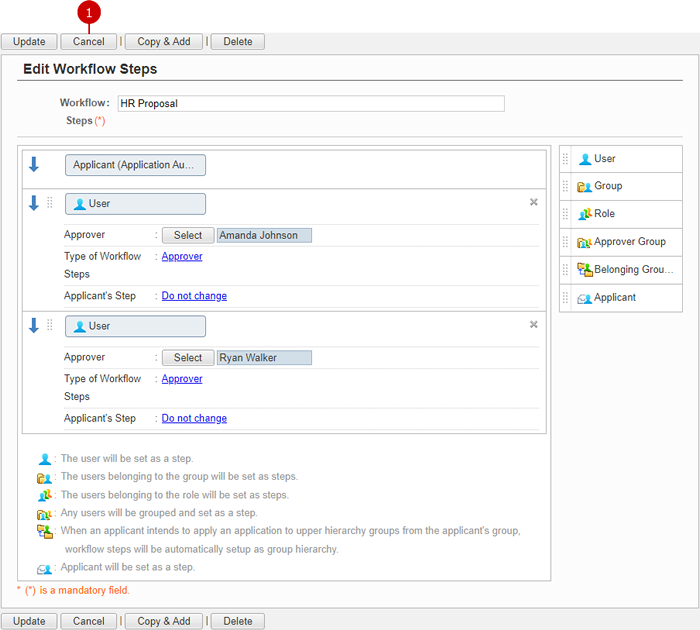Click legend role icon beside 'belonging to the role'
Screen dimensions: 700x630
point(45,495)
